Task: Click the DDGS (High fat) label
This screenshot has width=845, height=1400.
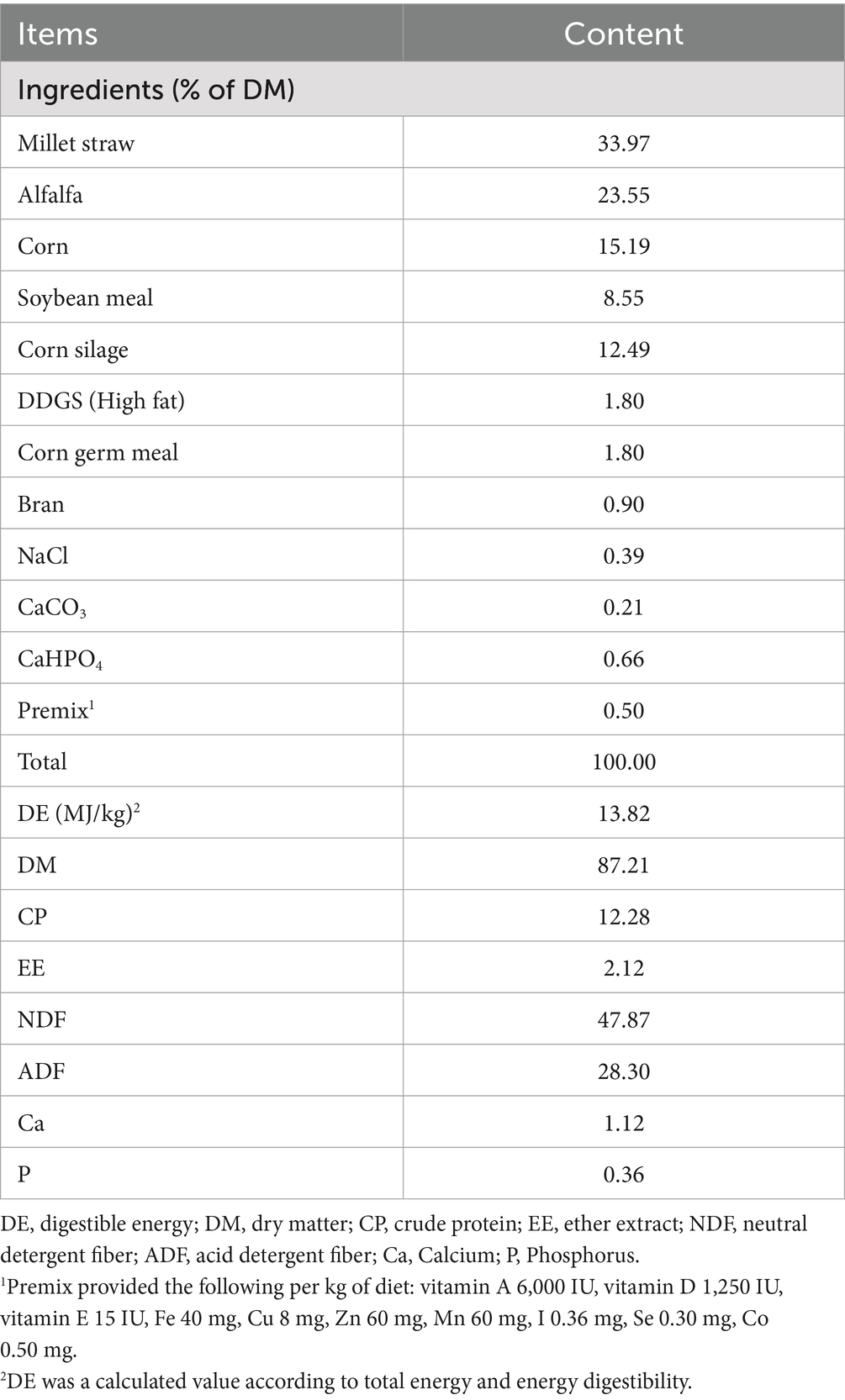Action: (x=101, y=401)
